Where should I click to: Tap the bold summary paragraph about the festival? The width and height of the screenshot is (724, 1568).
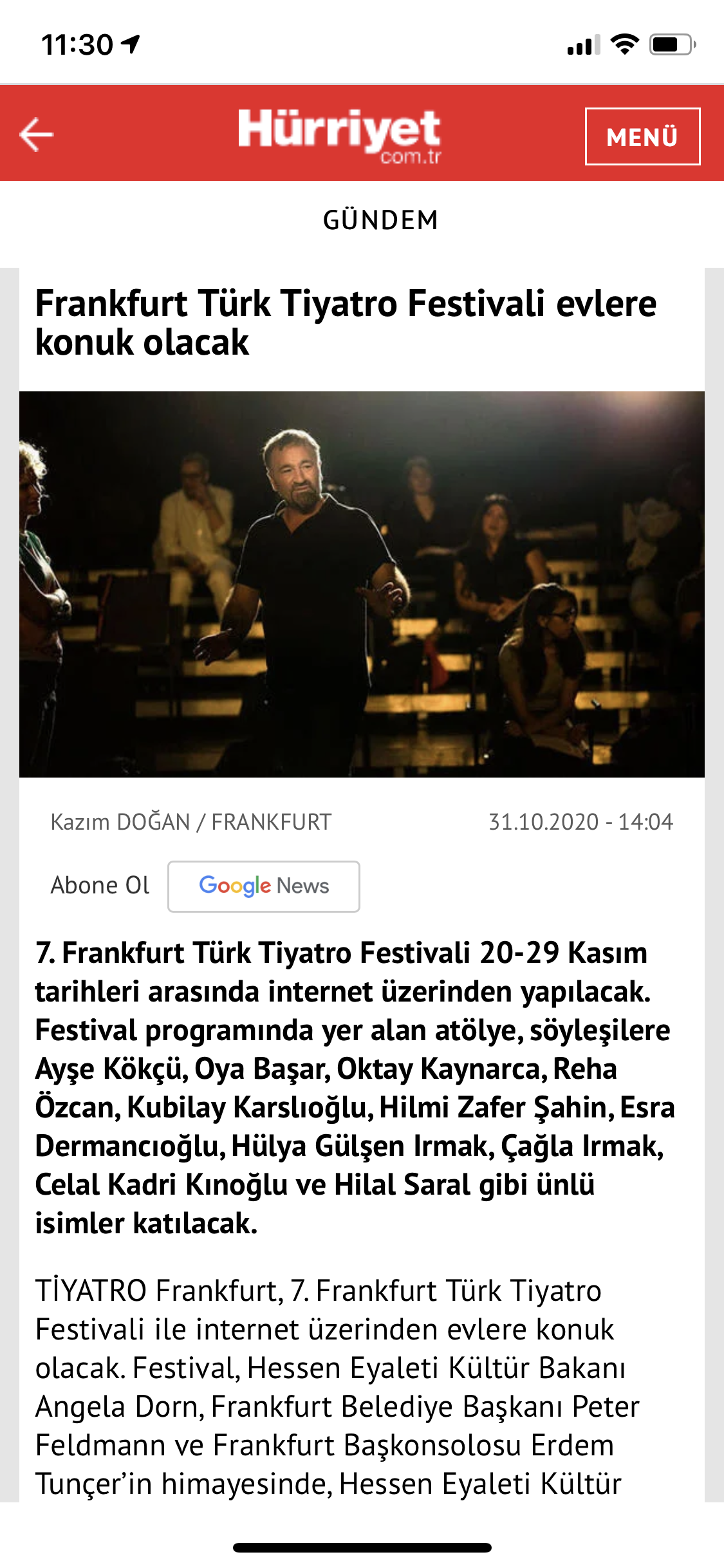355,1088
